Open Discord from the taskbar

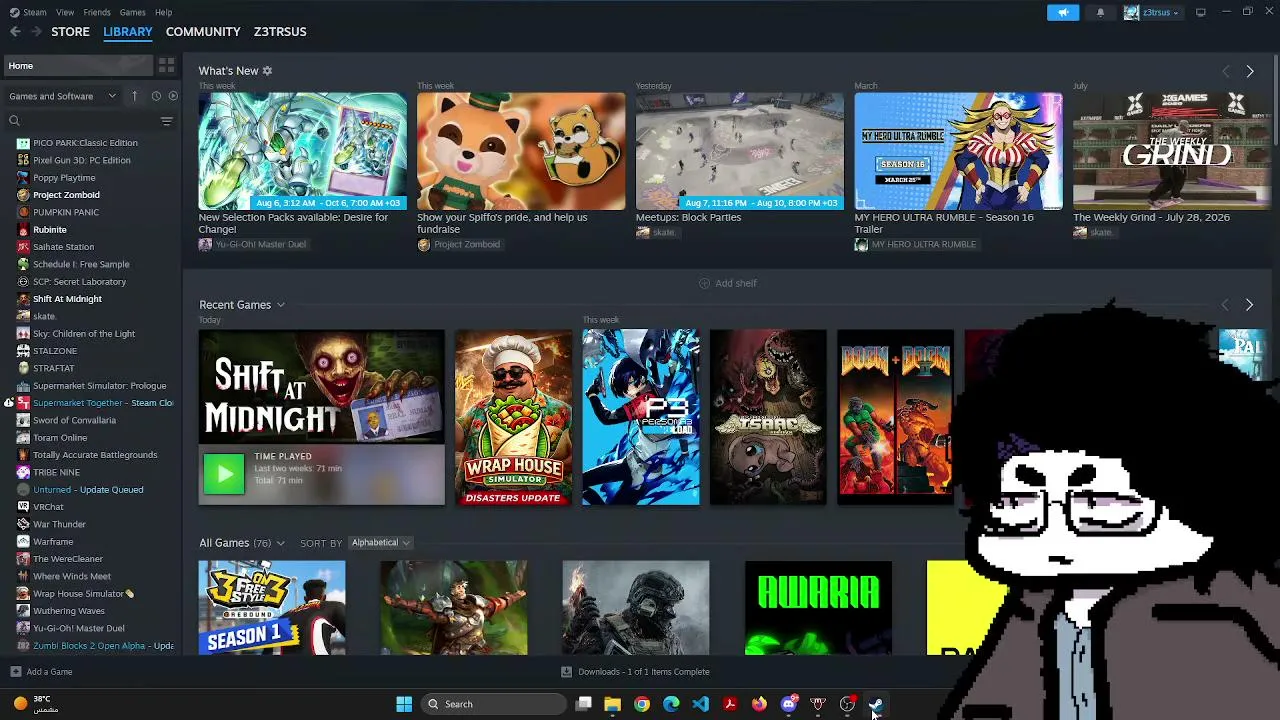click(x=789, y=704)
